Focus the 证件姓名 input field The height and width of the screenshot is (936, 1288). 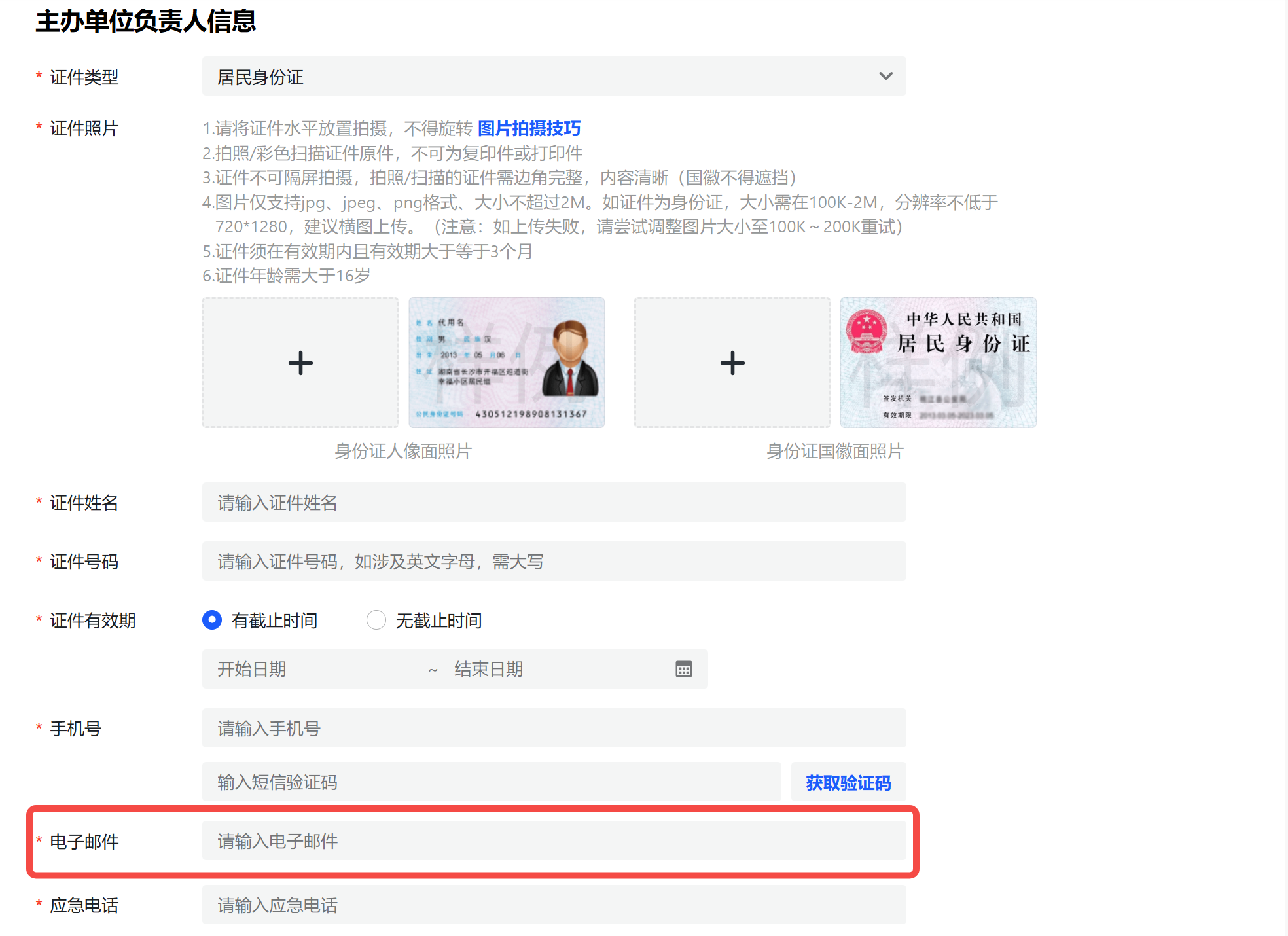(x=553, y=503)
